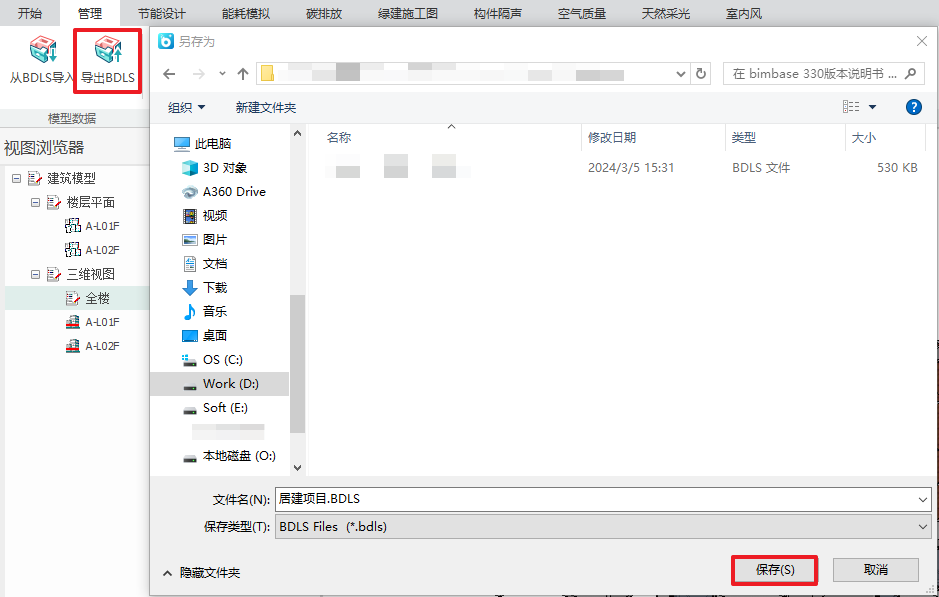Open the help question mark icon

(913, 107)
